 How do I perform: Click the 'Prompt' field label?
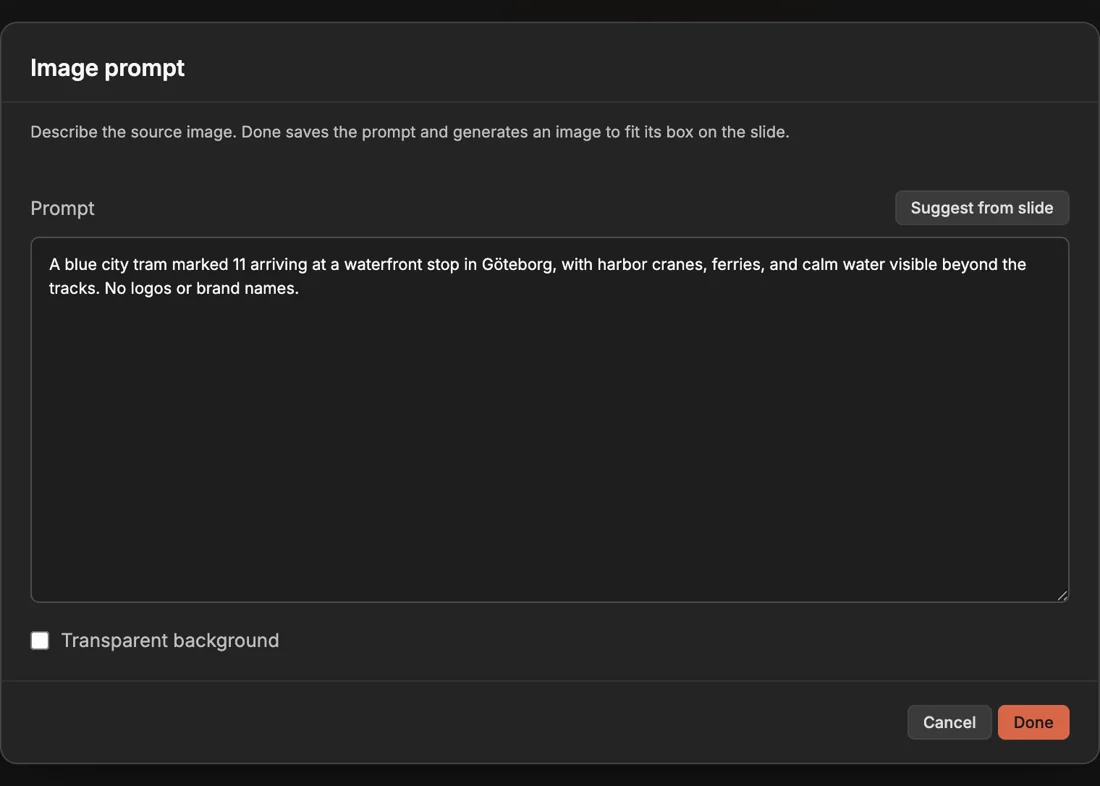(x=62, y=208)
